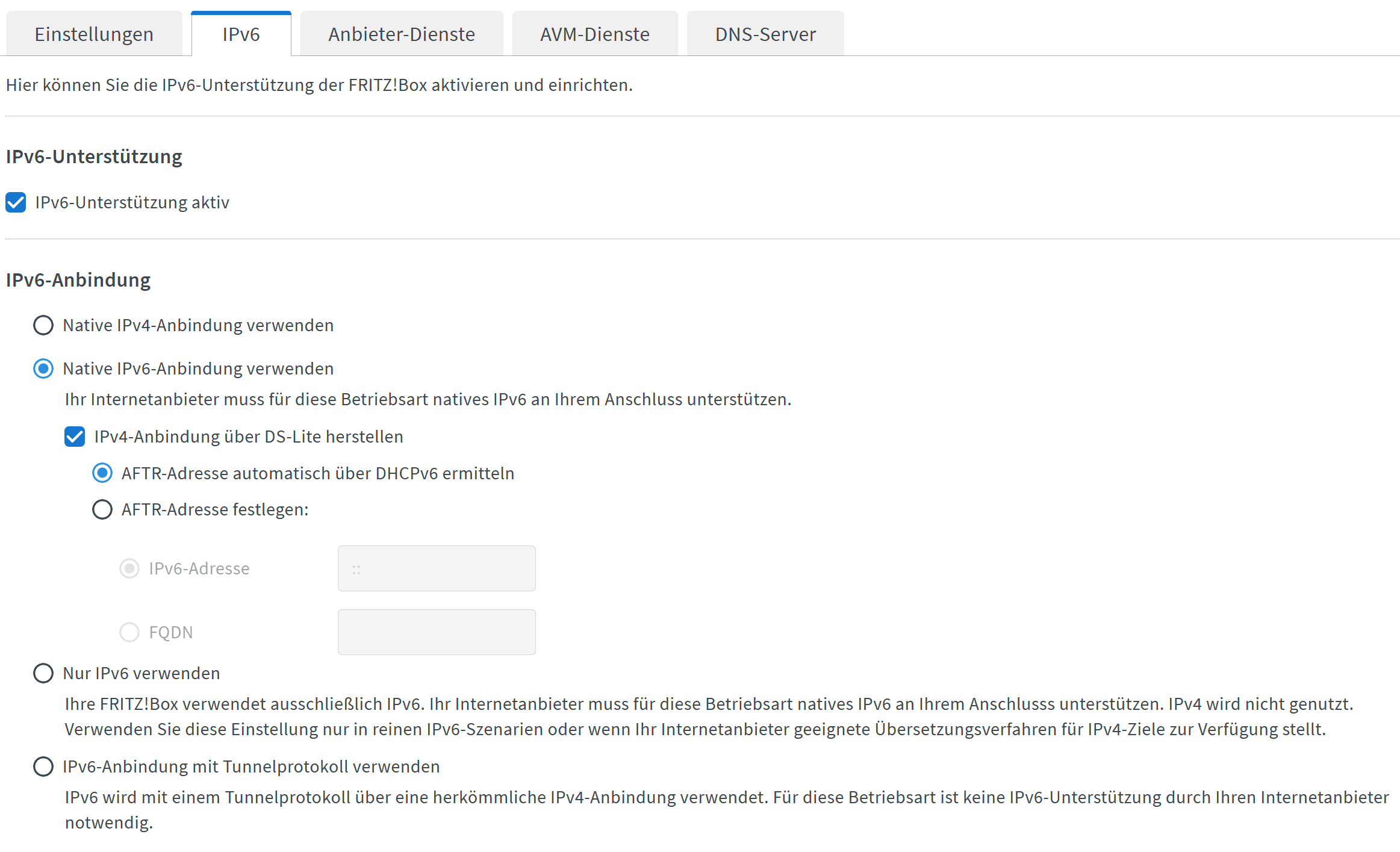
Task: Choose AFTR-Adresse automatisch über DHCPv6 ermitteln
Action: [102, 473]
